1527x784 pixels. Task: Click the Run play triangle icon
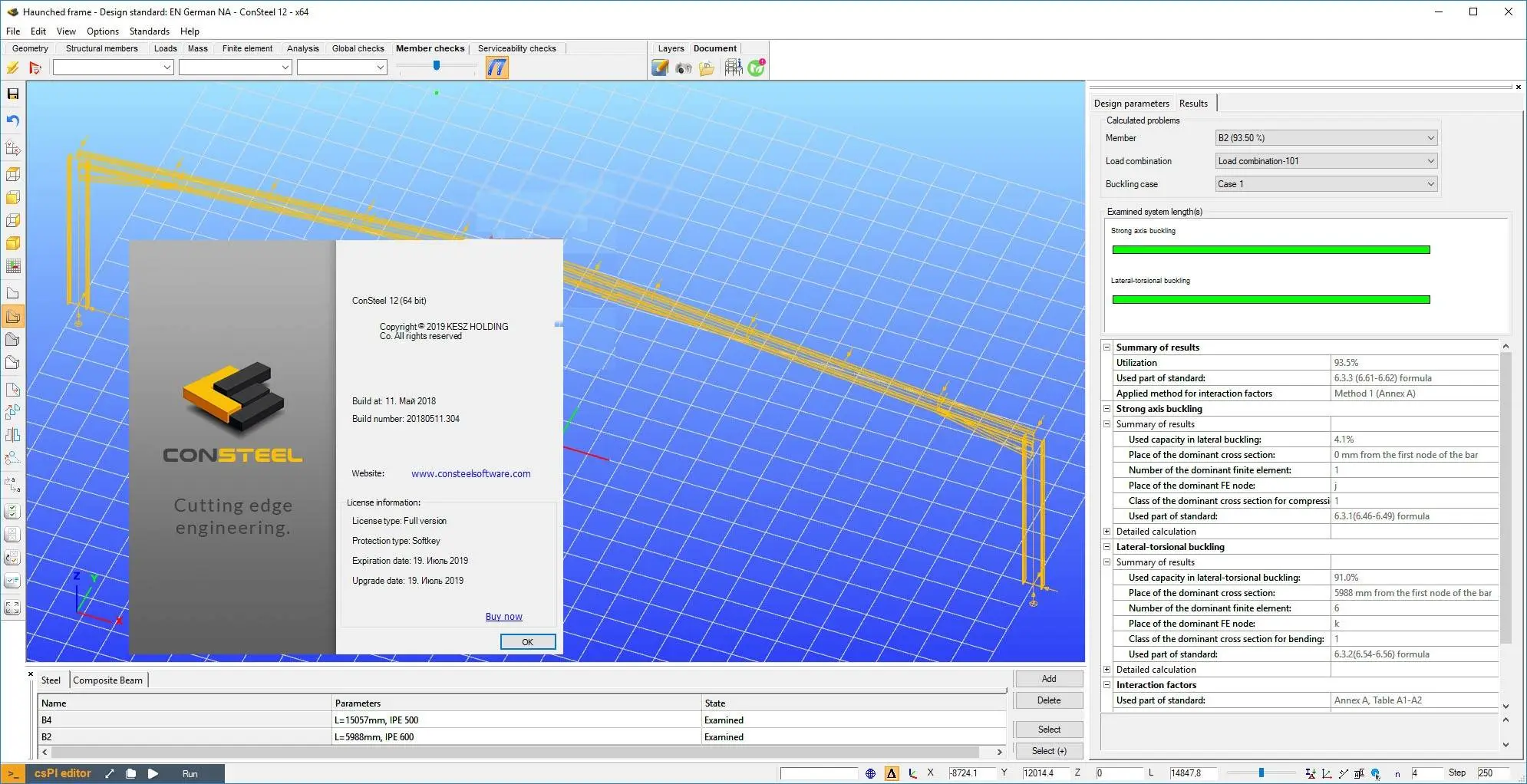[153, 774]
